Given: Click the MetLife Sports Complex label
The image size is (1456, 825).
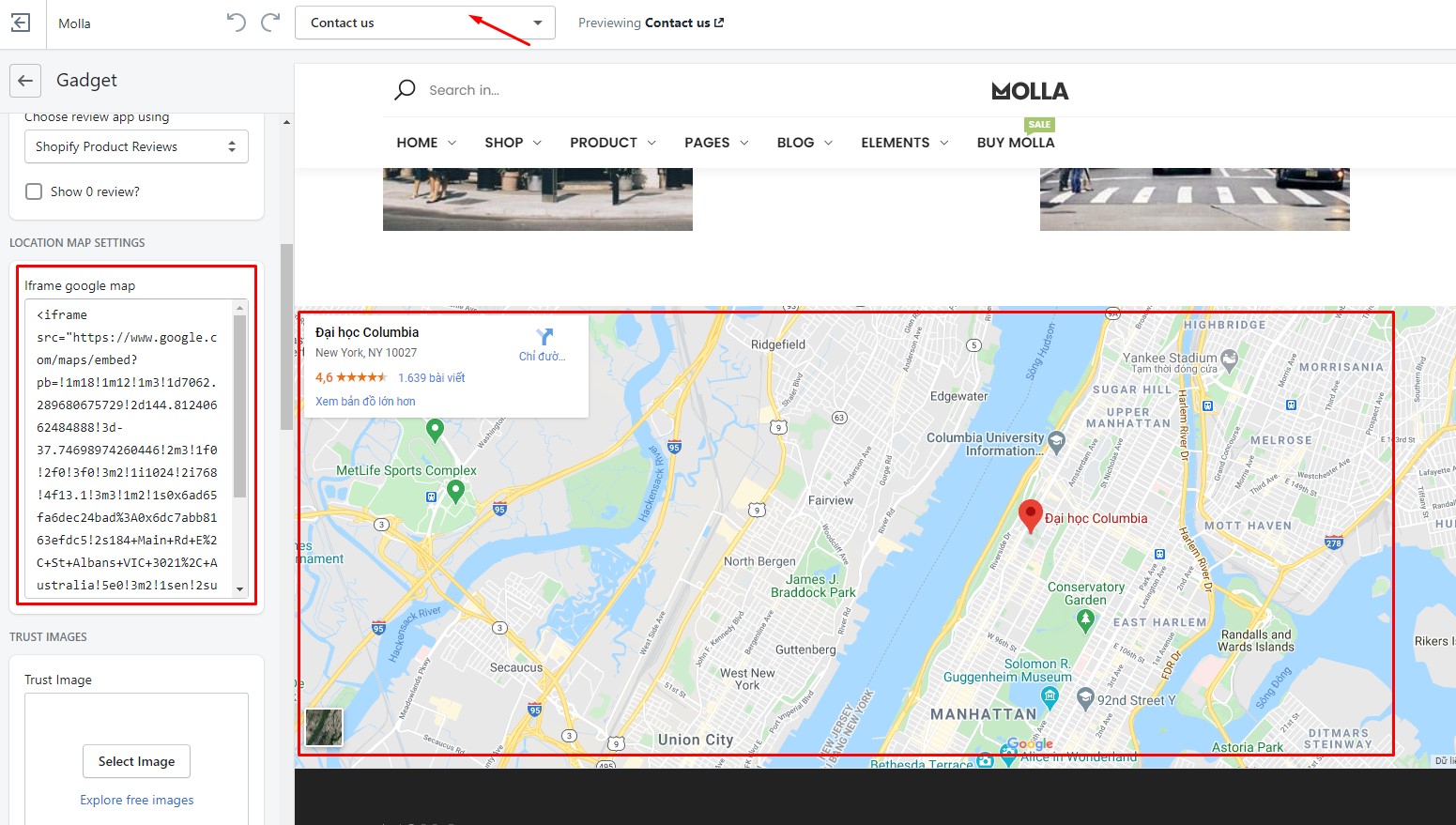Looking at the screenshot, I should point(406,470).
